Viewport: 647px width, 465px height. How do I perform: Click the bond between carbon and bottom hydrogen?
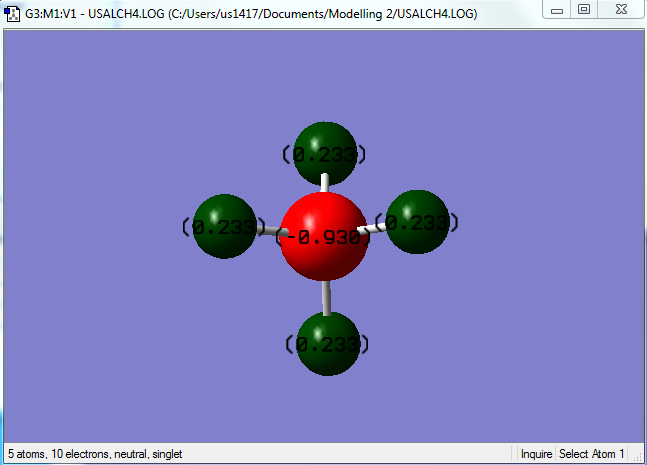[x=326, y=297]
